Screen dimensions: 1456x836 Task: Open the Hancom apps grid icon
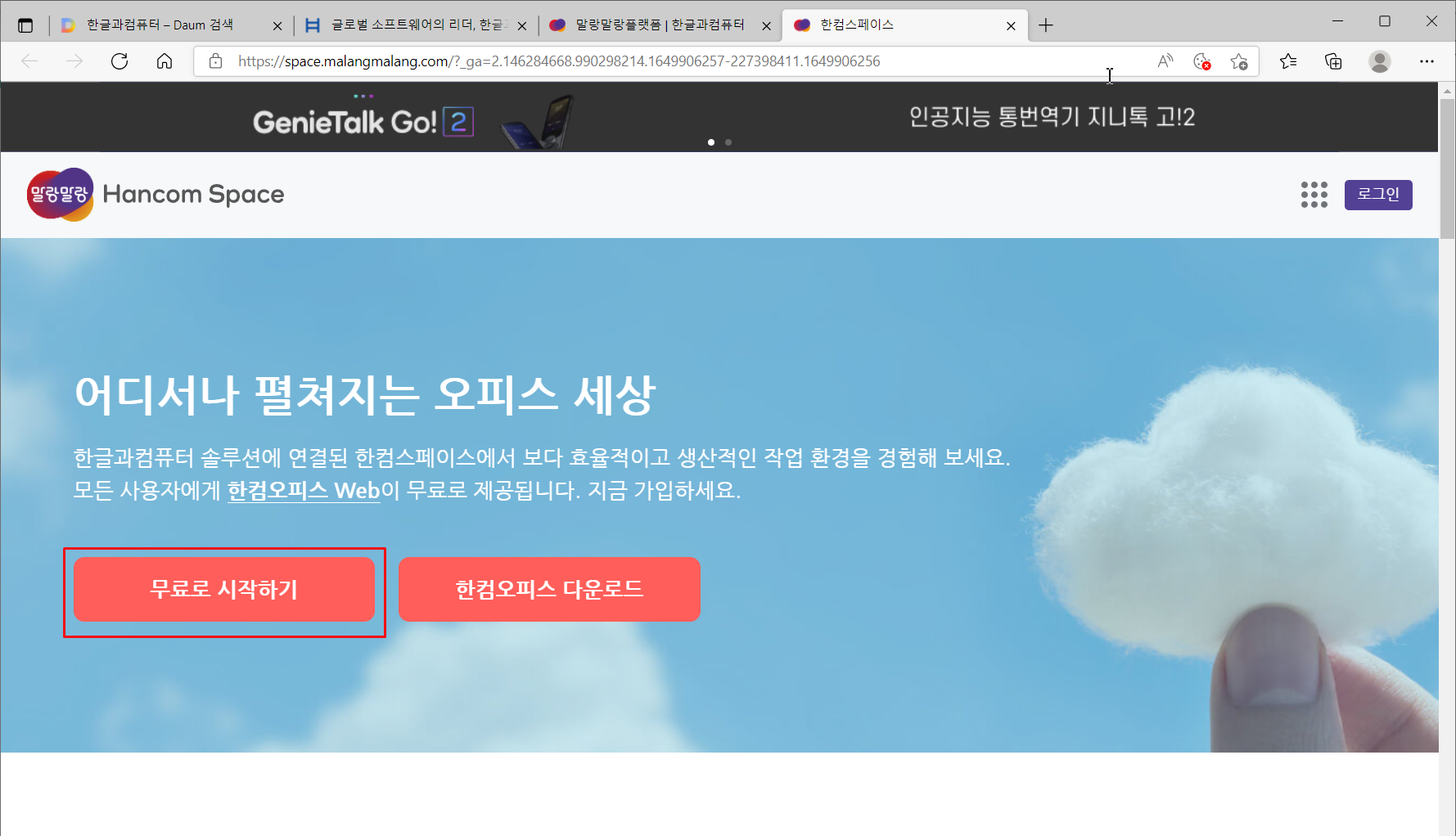pyautogui.click(x=1314, y=195)
